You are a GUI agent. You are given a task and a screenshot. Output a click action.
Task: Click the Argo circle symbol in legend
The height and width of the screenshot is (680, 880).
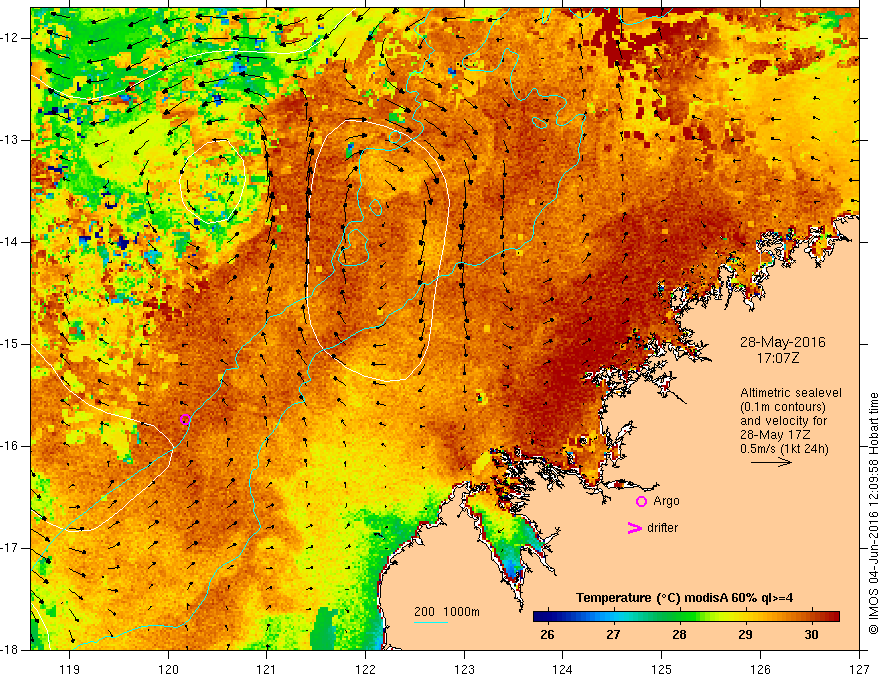pyautogui.click(x=641, y=502)
